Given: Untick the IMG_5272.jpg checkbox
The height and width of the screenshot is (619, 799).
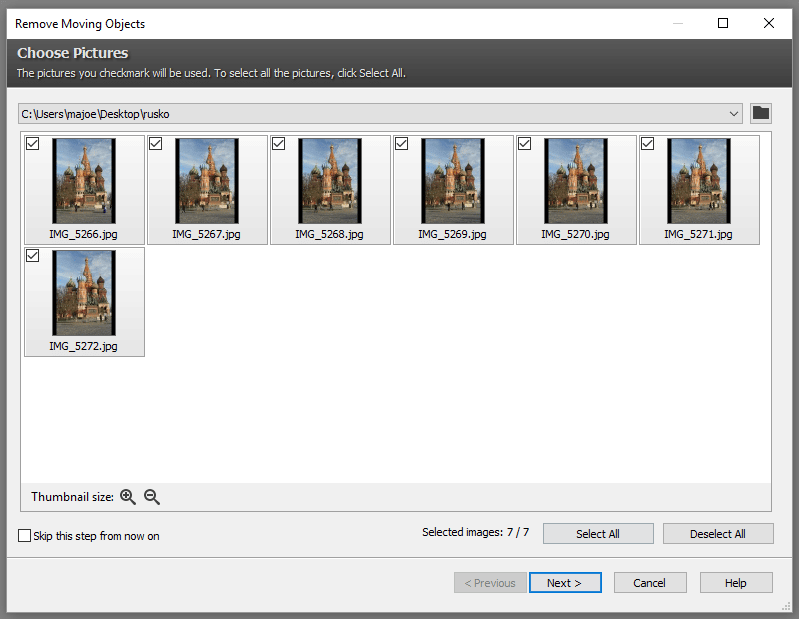Looking at the screenshot, I should [33, 255].
